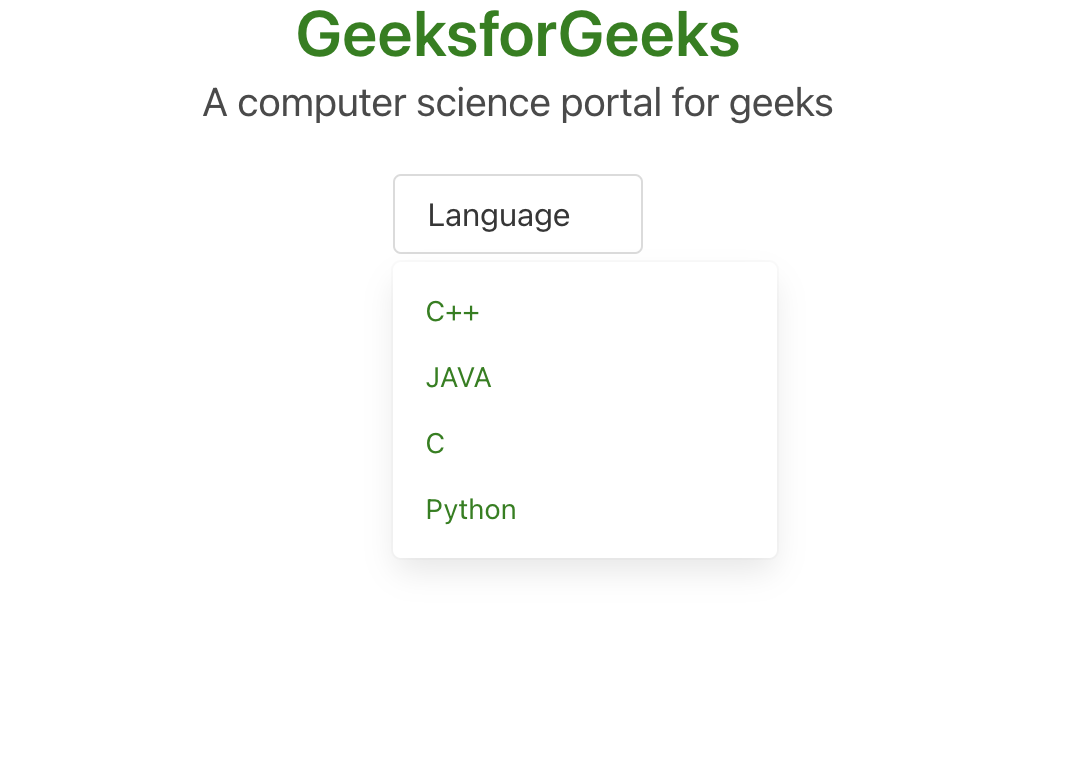Toggle the Language menu closed
1068x760 pixels.
point(517,214)
